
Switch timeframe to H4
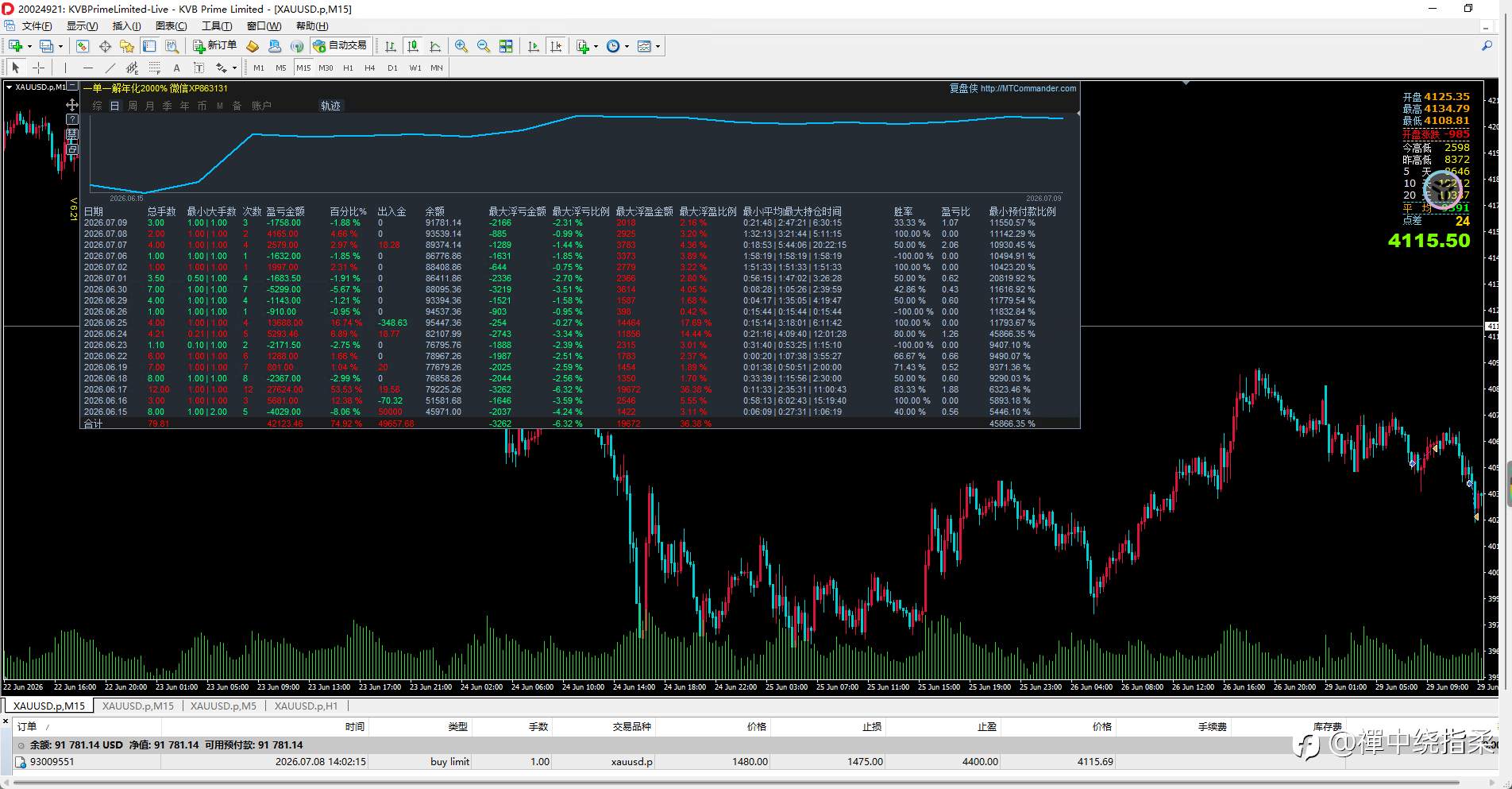pos(369,68)
